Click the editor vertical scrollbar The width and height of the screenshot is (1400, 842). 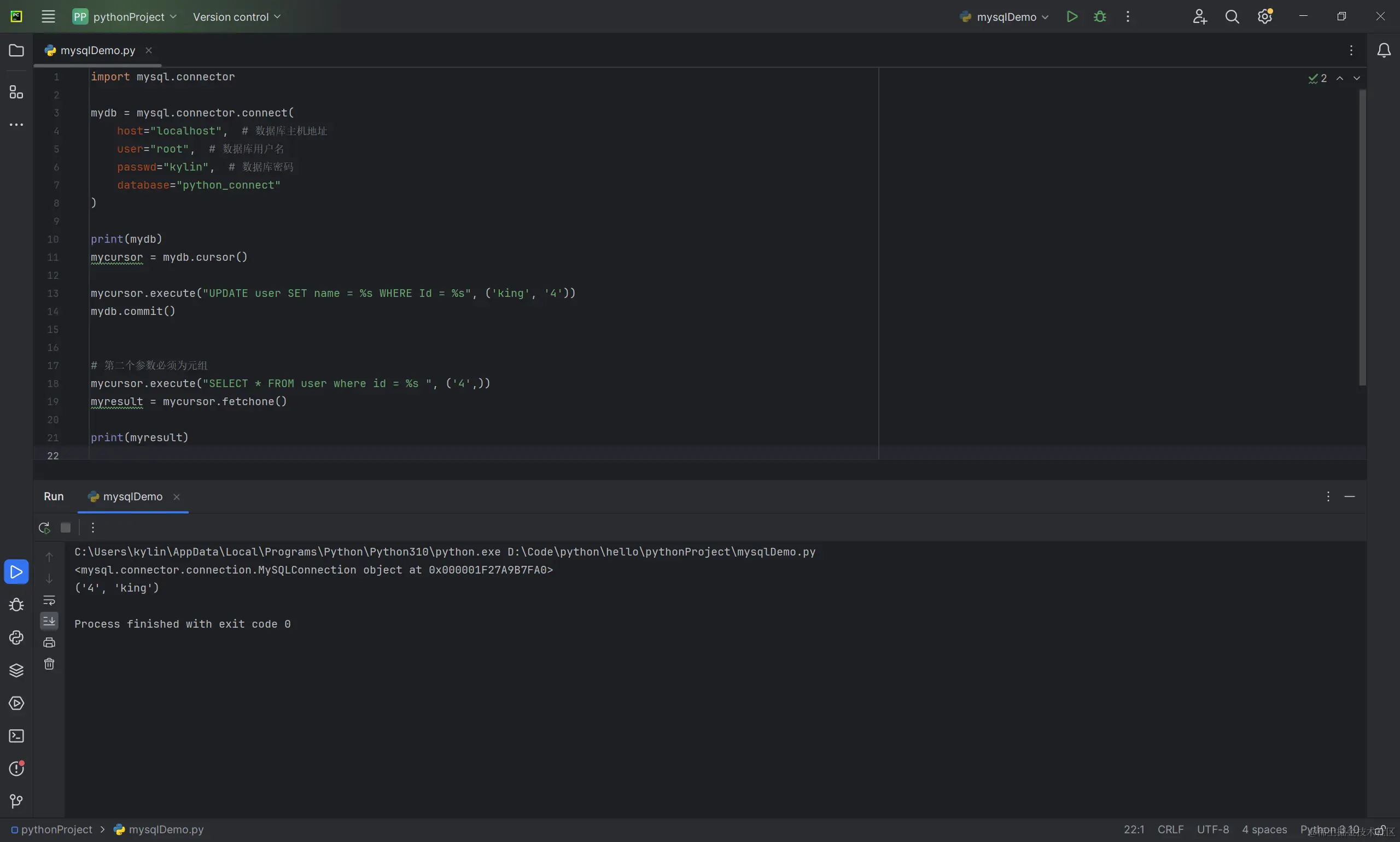point(1362,238)
